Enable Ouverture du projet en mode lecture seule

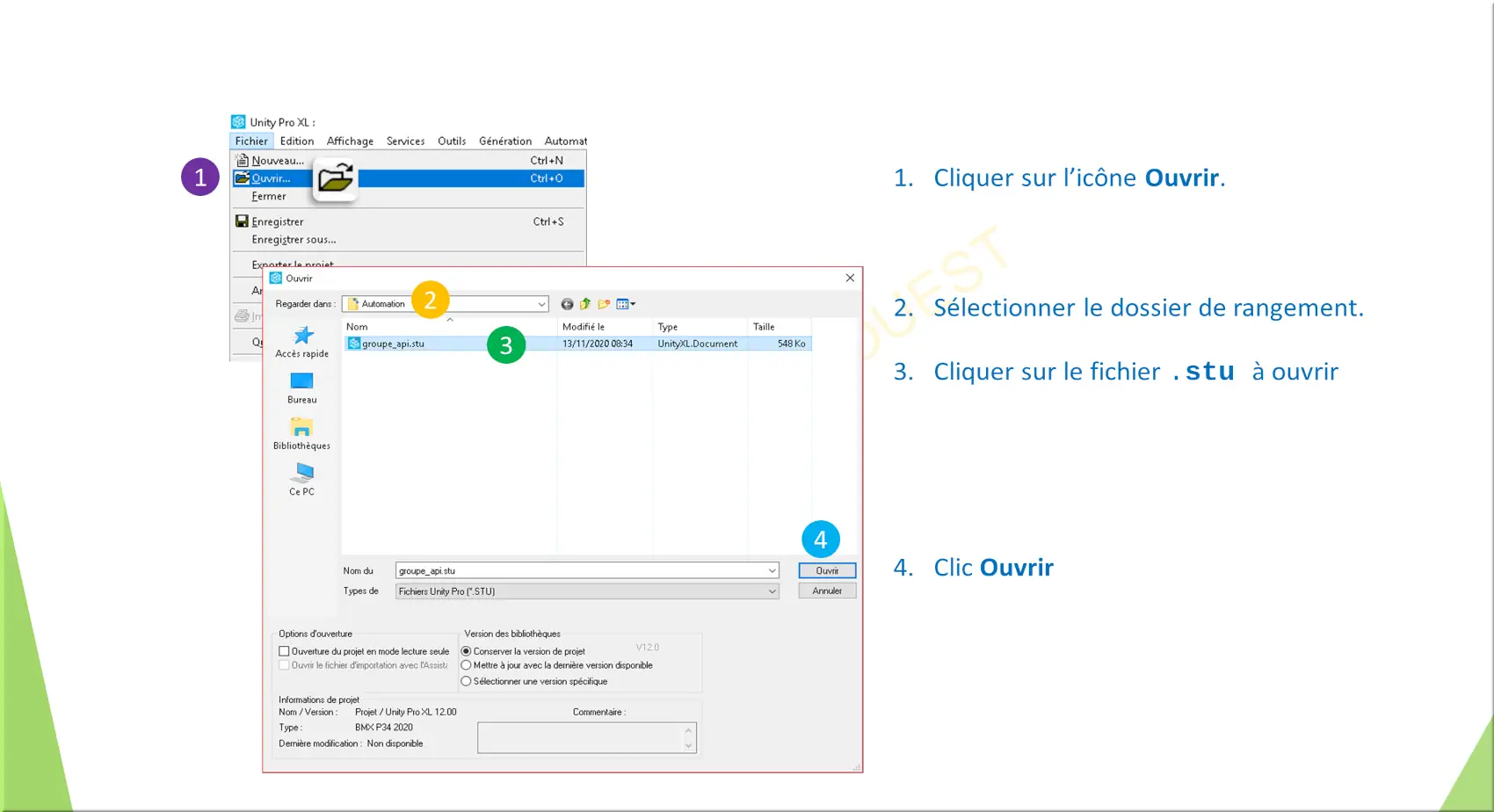284,651
